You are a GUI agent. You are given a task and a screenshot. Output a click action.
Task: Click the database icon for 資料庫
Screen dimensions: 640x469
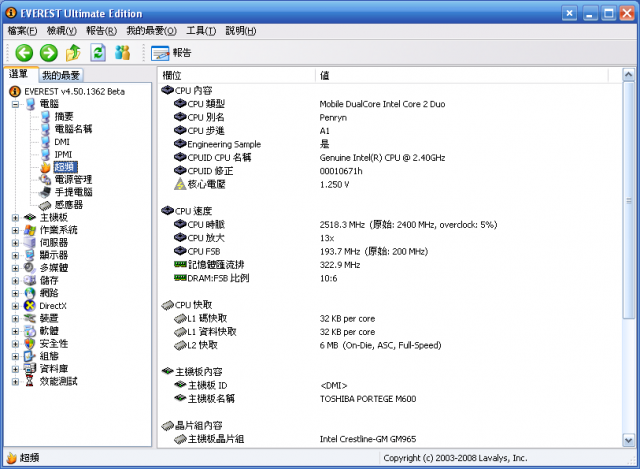tap(30, 369)
